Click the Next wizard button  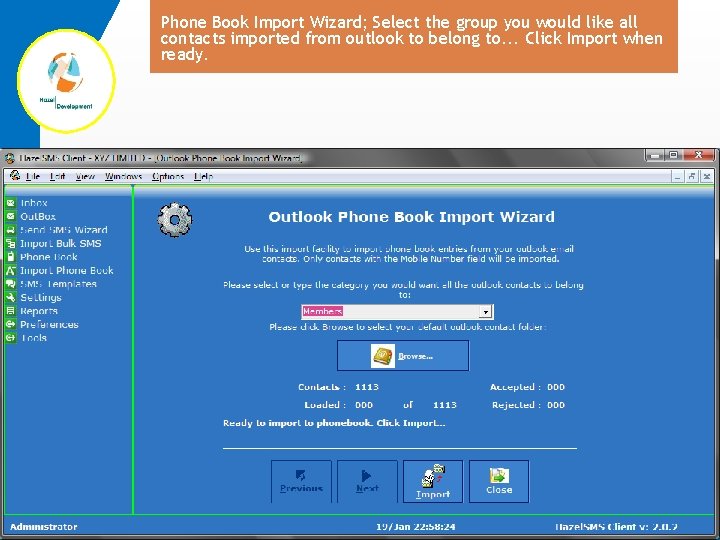click(367, 482)
